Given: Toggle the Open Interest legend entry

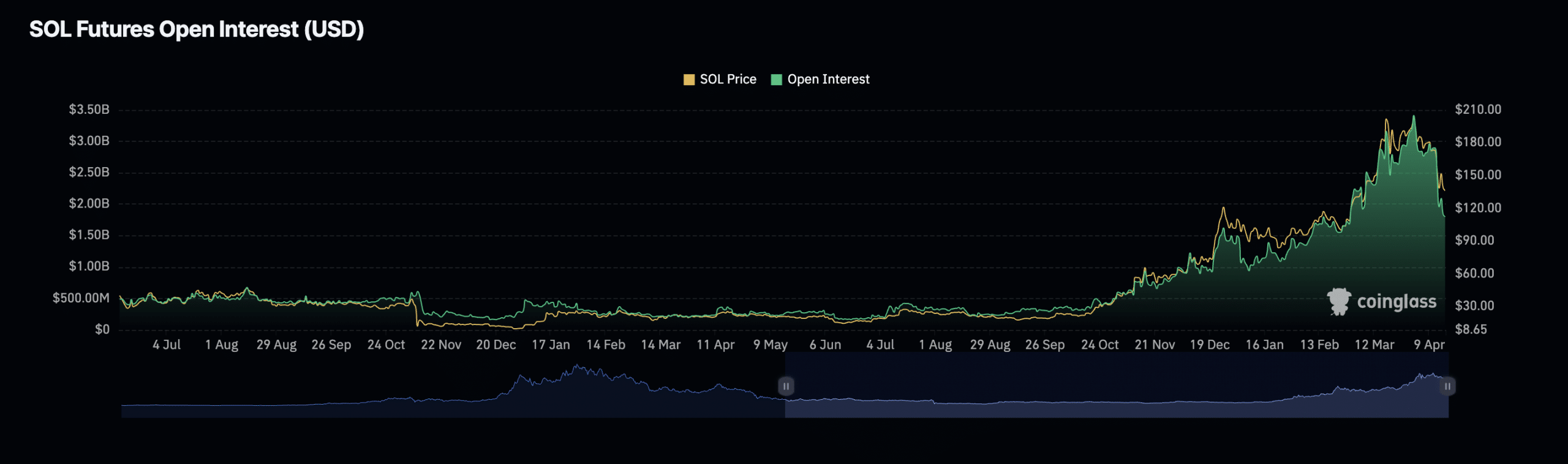Looking at the screenshot, I should (x=820, y=80).
